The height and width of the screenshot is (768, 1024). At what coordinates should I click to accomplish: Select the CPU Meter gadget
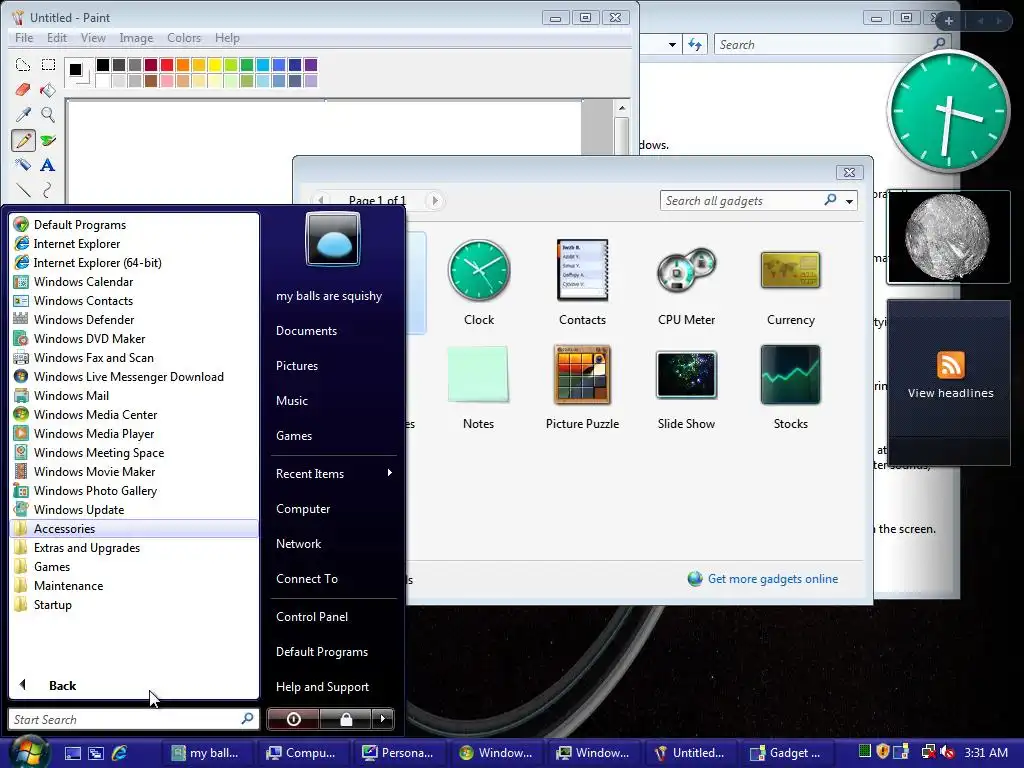tap(686, 283)
